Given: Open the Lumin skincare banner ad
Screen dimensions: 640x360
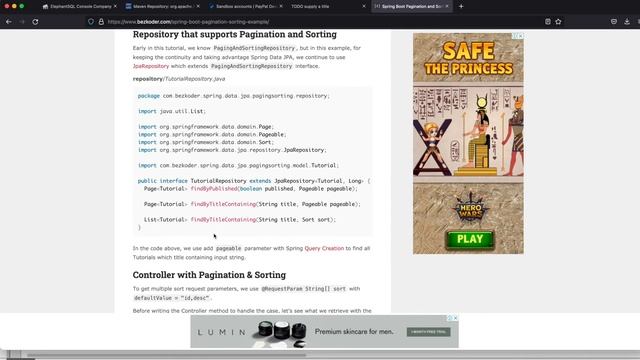Looking at the screenshot, I should click(x=324, y=331).
